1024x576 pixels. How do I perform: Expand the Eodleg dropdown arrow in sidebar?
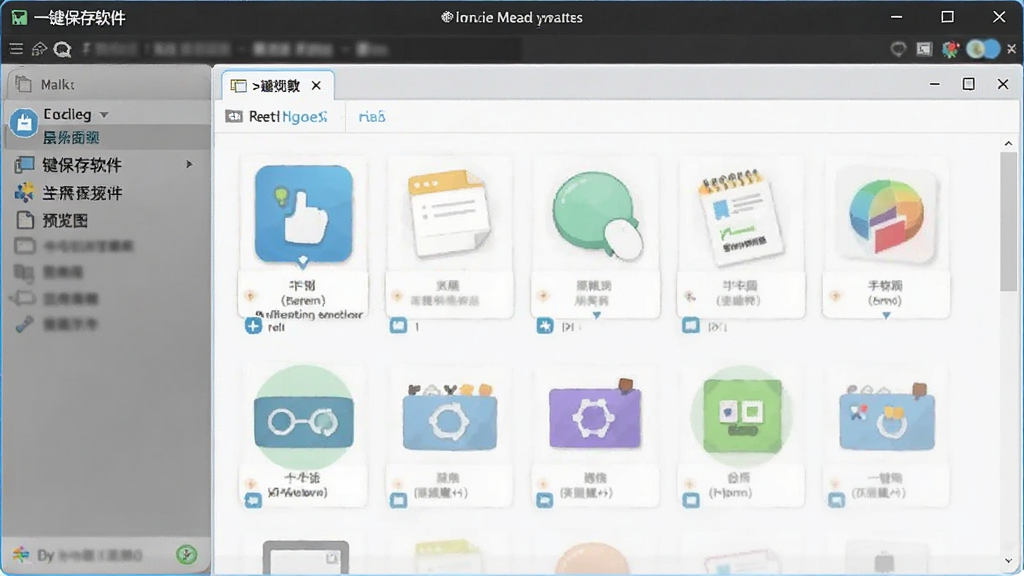(104, 115)
